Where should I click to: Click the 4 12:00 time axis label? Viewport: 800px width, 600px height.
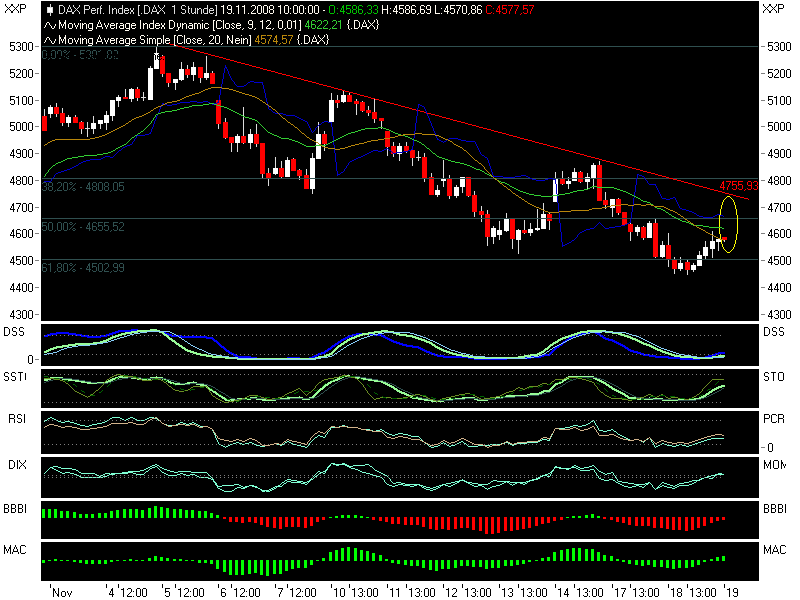[x=127, y=593]
